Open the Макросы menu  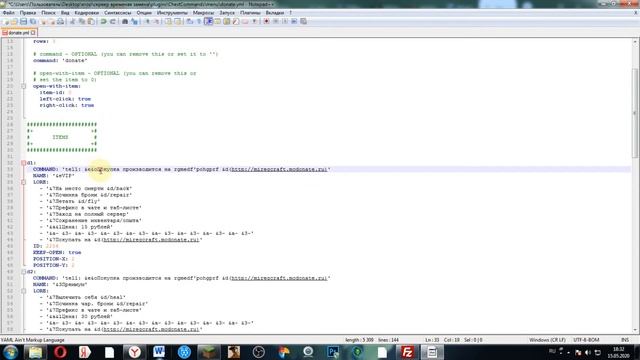tap(203, 13)
